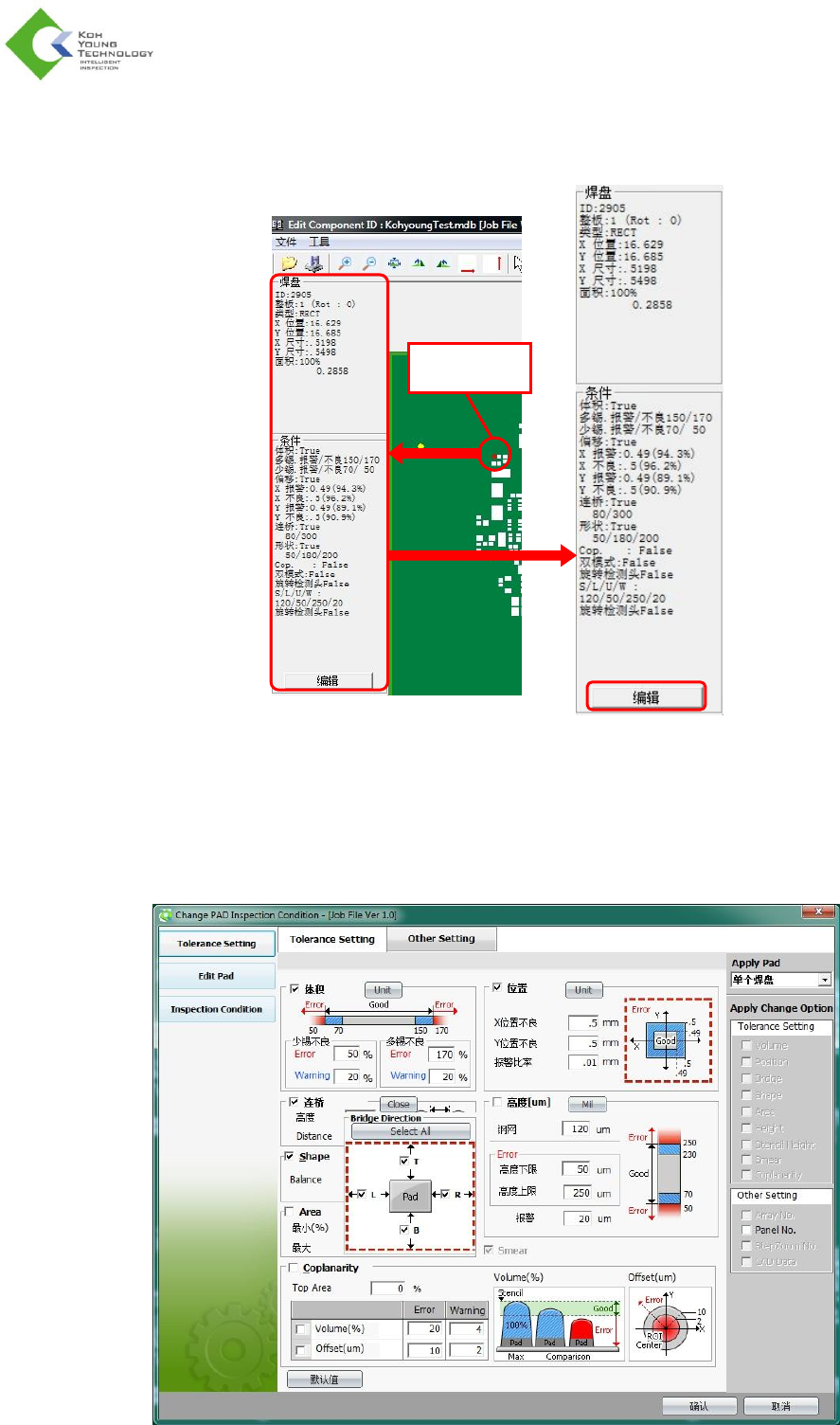The height and width of the screenshot is (1425, 840).
Task: Toggle the Shape checkbox
Action: (x=290, y=1157)
